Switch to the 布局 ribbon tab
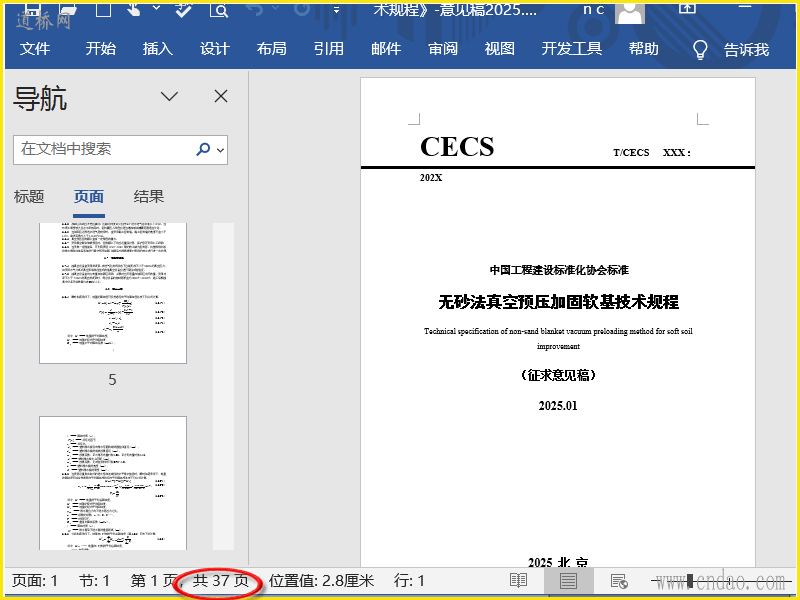The image size is (800, 600). pos(271,49)
